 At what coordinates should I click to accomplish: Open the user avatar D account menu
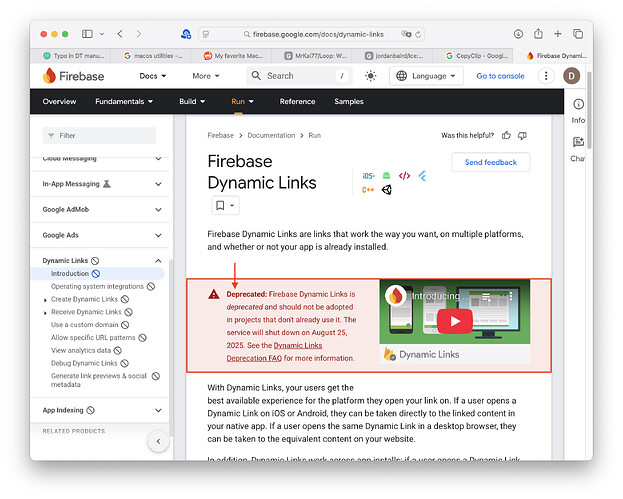pyautogui.click(x=571, y=76)
